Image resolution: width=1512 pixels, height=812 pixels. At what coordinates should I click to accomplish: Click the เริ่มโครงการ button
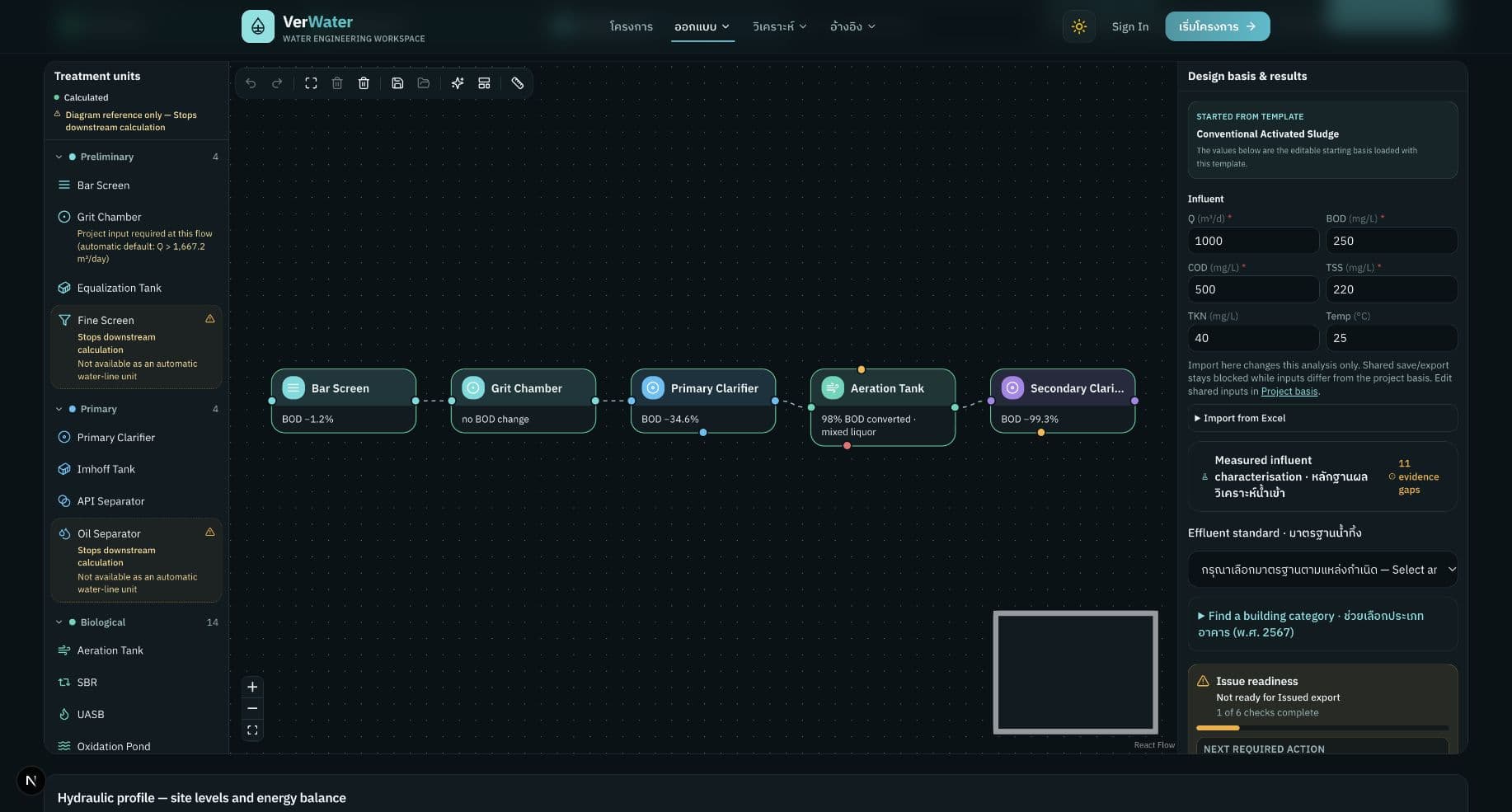coord(1217,26)
